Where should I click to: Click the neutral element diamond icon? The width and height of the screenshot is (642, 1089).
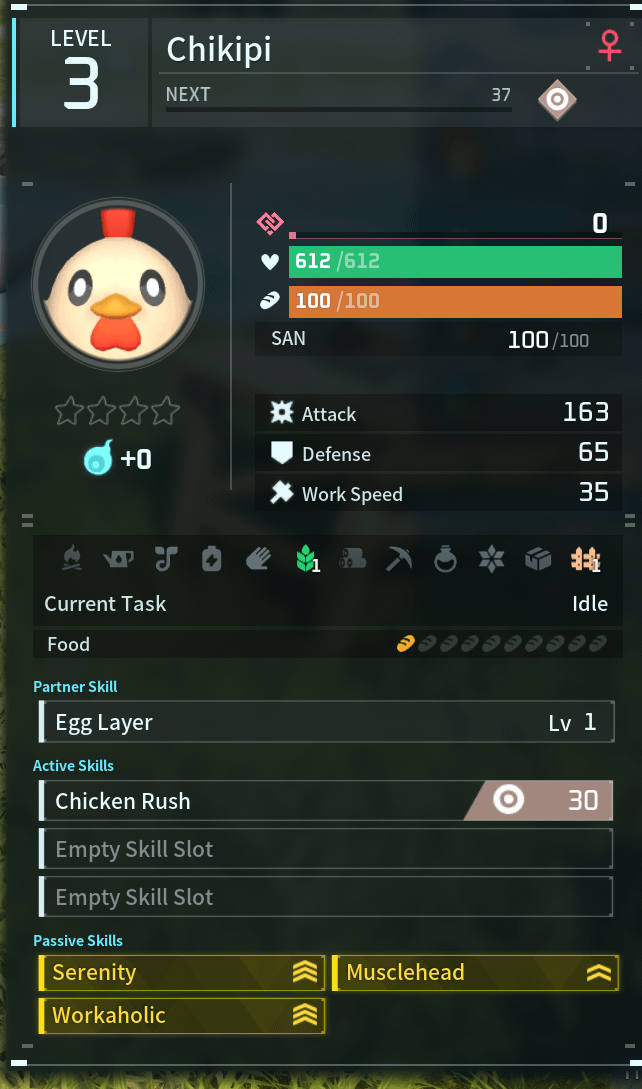[x=557, y=100]
